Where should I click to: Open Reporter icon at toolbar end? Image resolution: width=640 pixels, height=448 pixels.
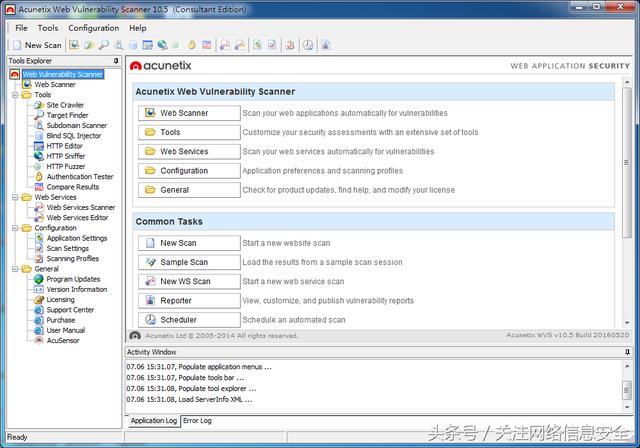click(325, 45)
